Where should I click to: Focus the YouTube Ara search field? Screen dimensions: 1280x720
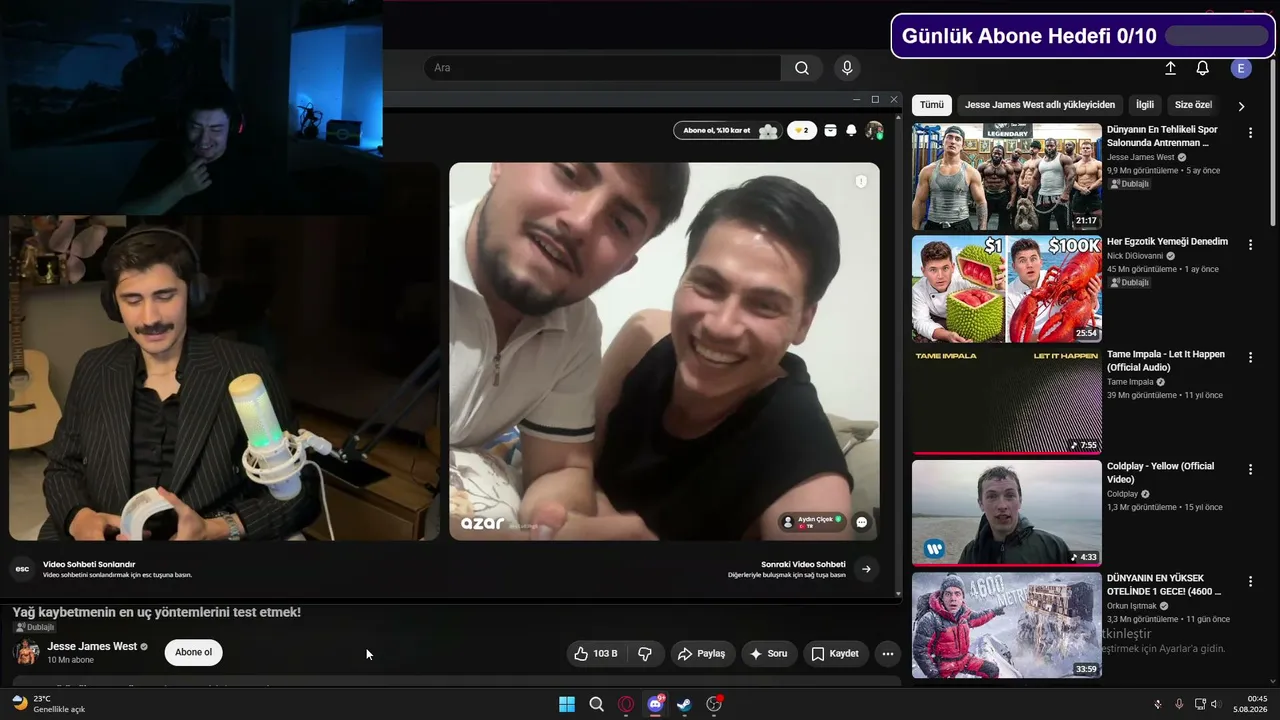(x=603, y=68)
